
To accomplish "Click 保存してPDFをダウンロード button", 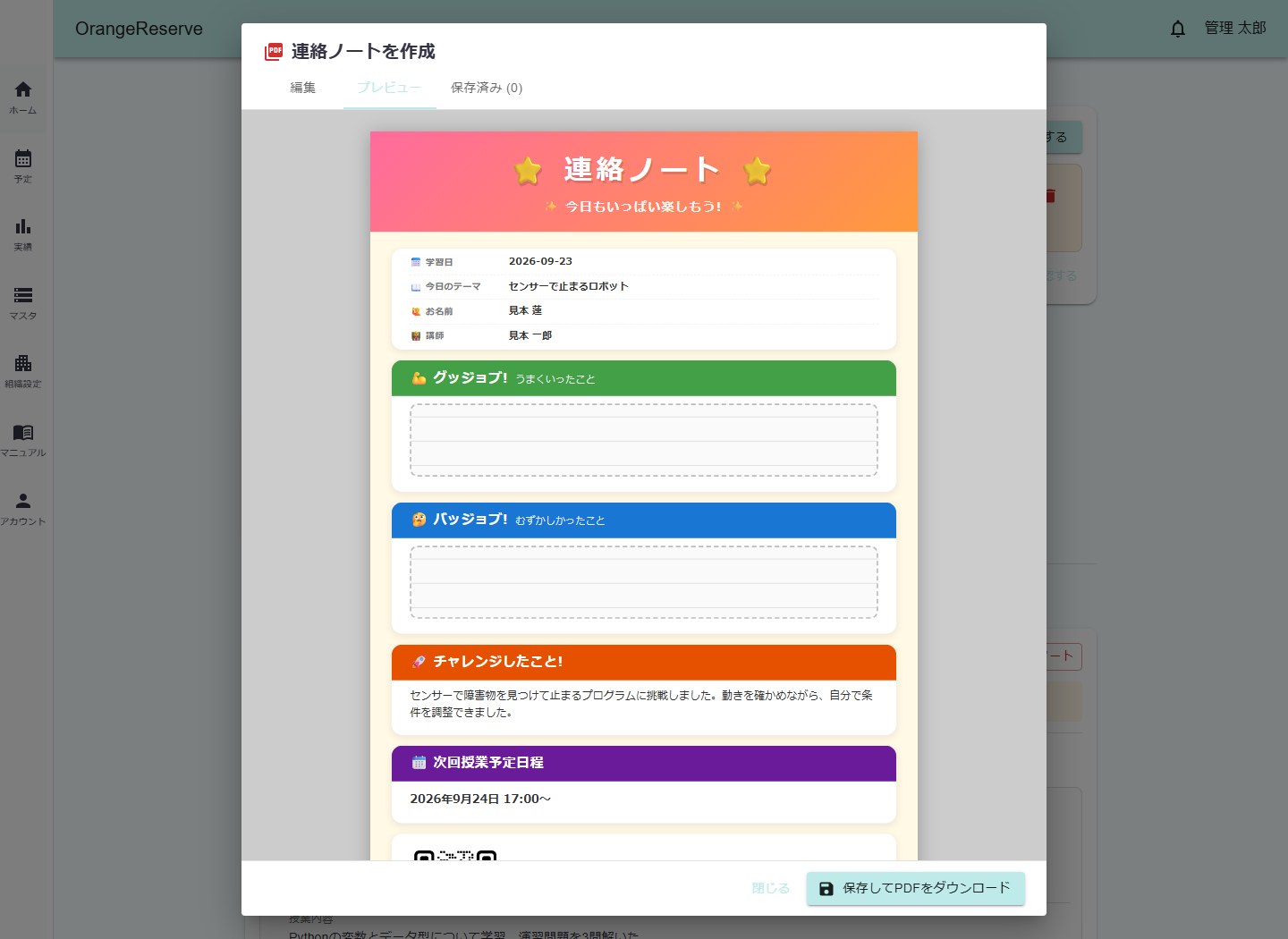I will pos(916,888).
